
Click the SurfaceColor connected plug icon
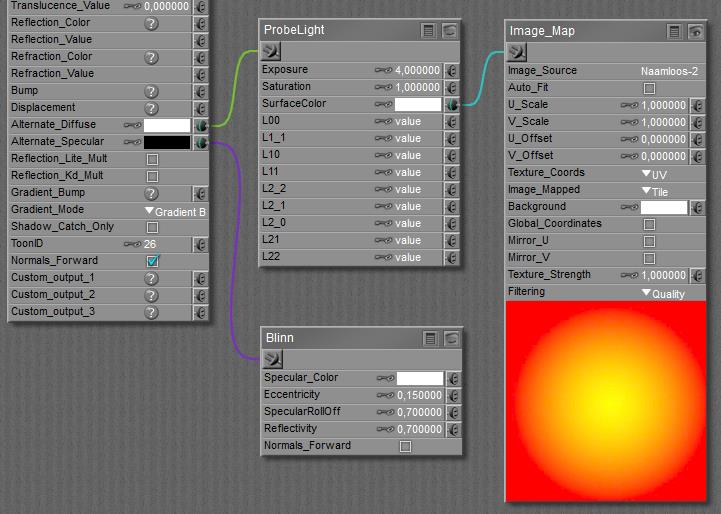(x=452, y=104)
